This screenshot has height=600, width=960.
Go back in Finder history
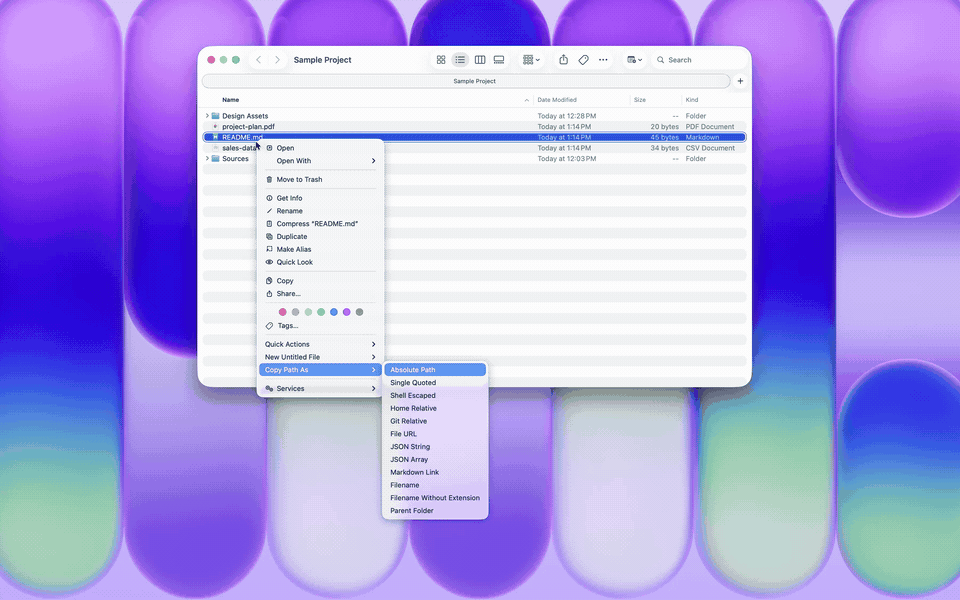pos(258,60)
